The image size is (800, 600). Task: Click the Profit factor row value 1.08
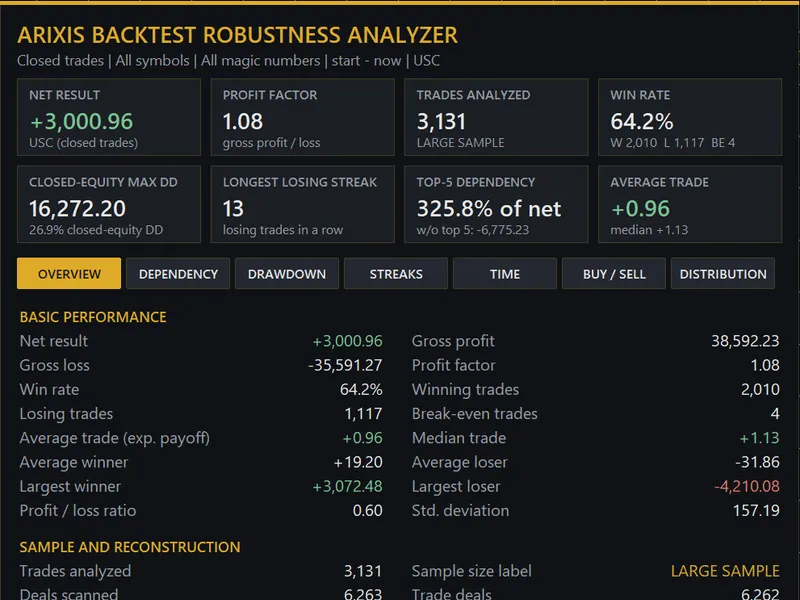pos(765,365)
